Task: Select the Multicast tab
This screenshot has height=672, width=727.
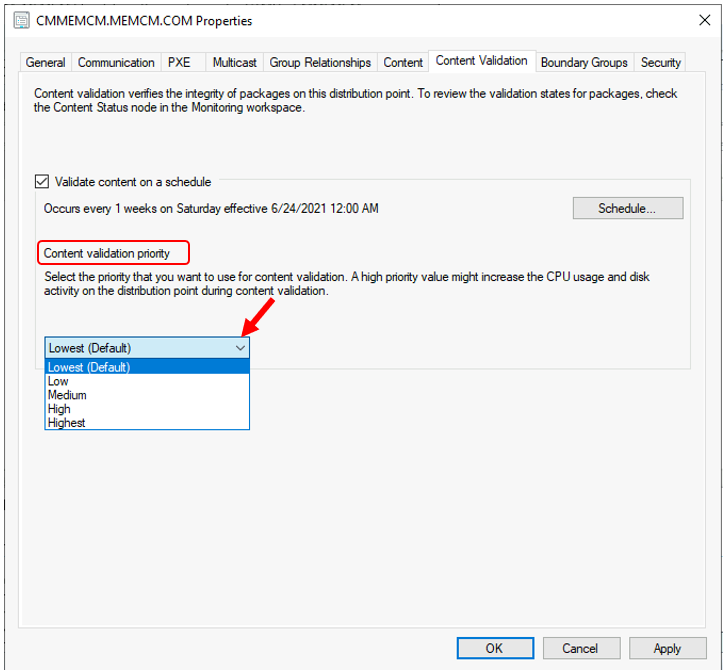Action: click(x=235, y=62)
